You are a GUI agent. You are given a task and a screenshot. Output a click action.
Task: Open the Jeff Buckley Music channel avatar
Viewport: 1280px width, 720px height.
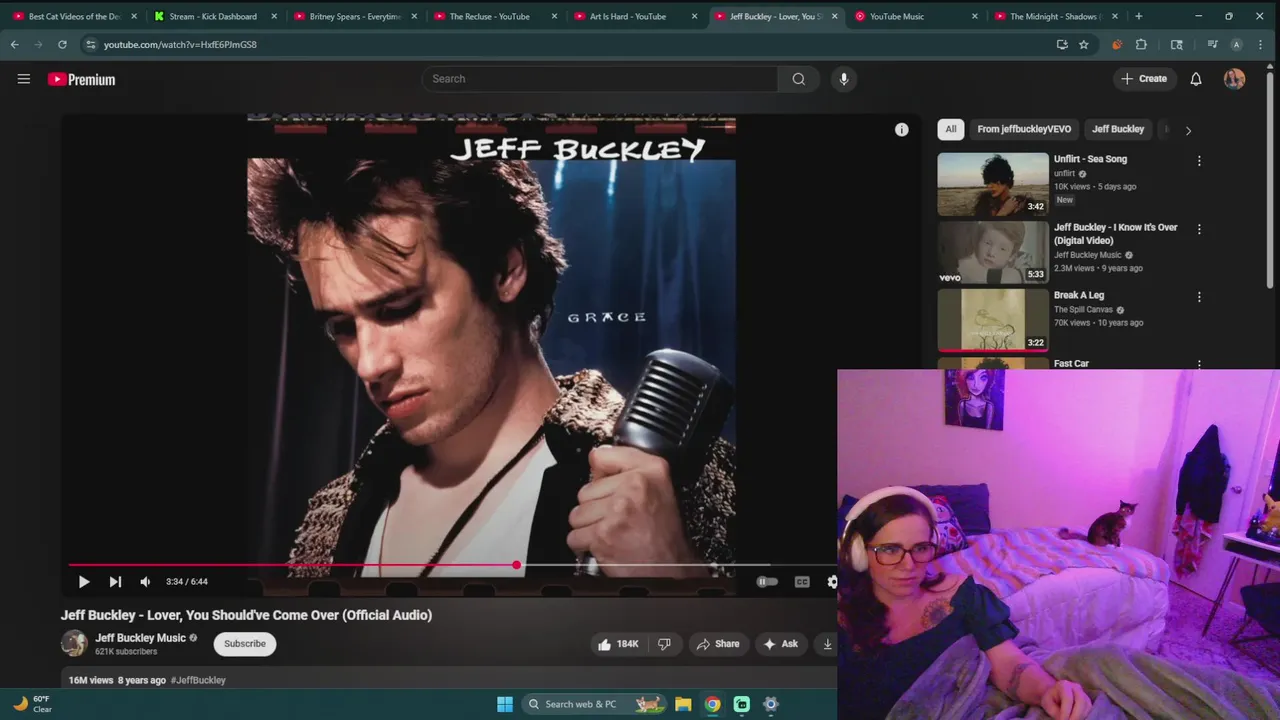click(74, 643)
